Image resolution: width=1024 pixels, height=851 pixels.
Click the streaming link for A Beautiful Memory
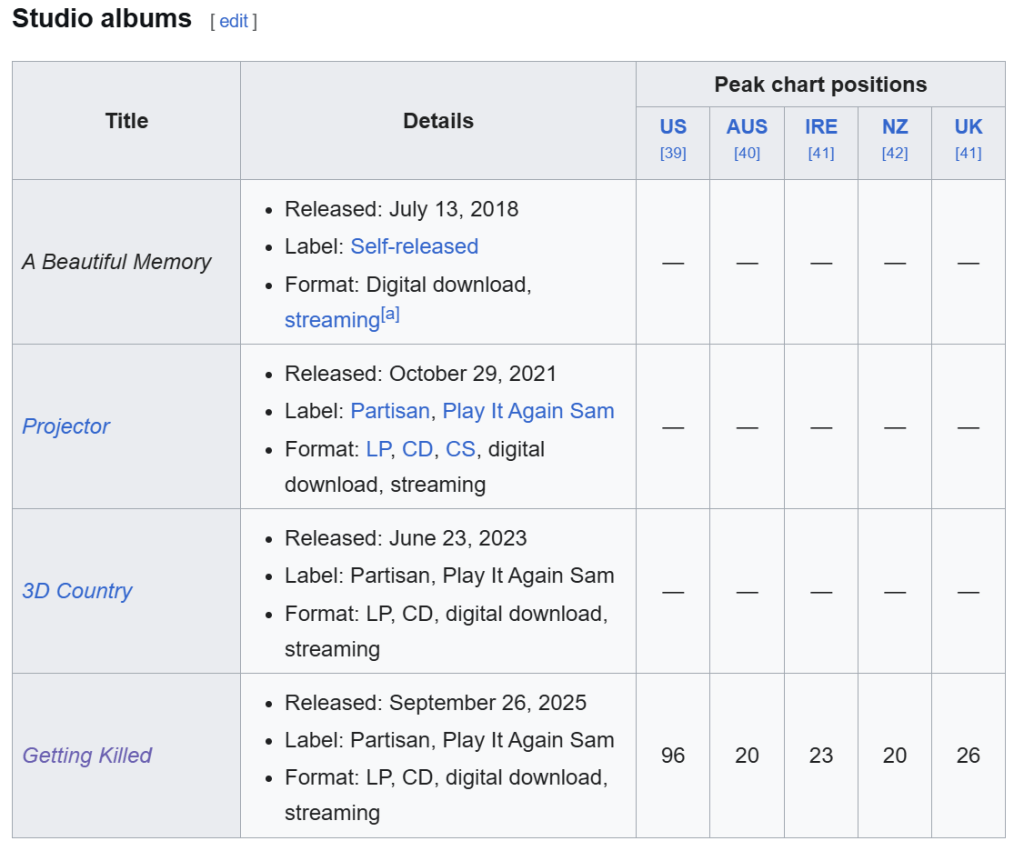click(x=332, y=320)
